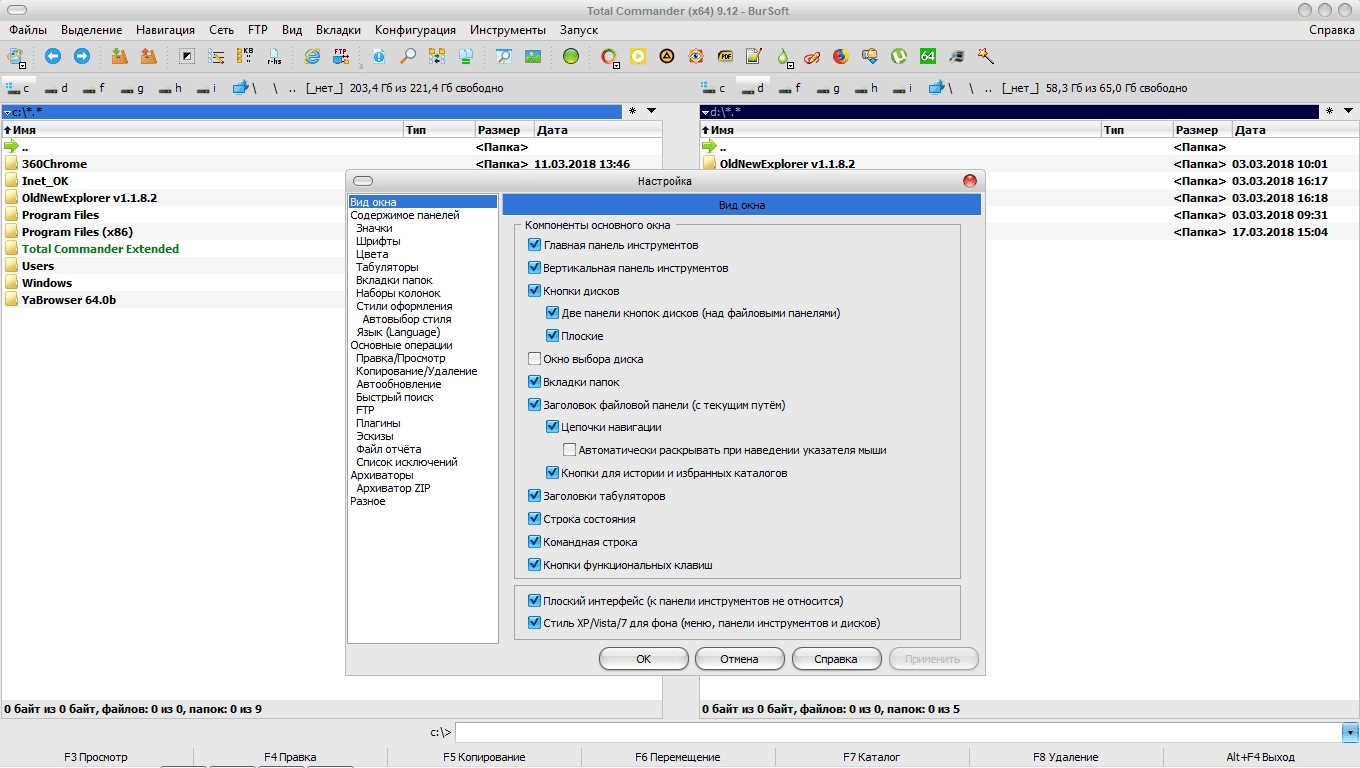
Task: Select drive d in left panel drive bar
Action: point(56,88)
